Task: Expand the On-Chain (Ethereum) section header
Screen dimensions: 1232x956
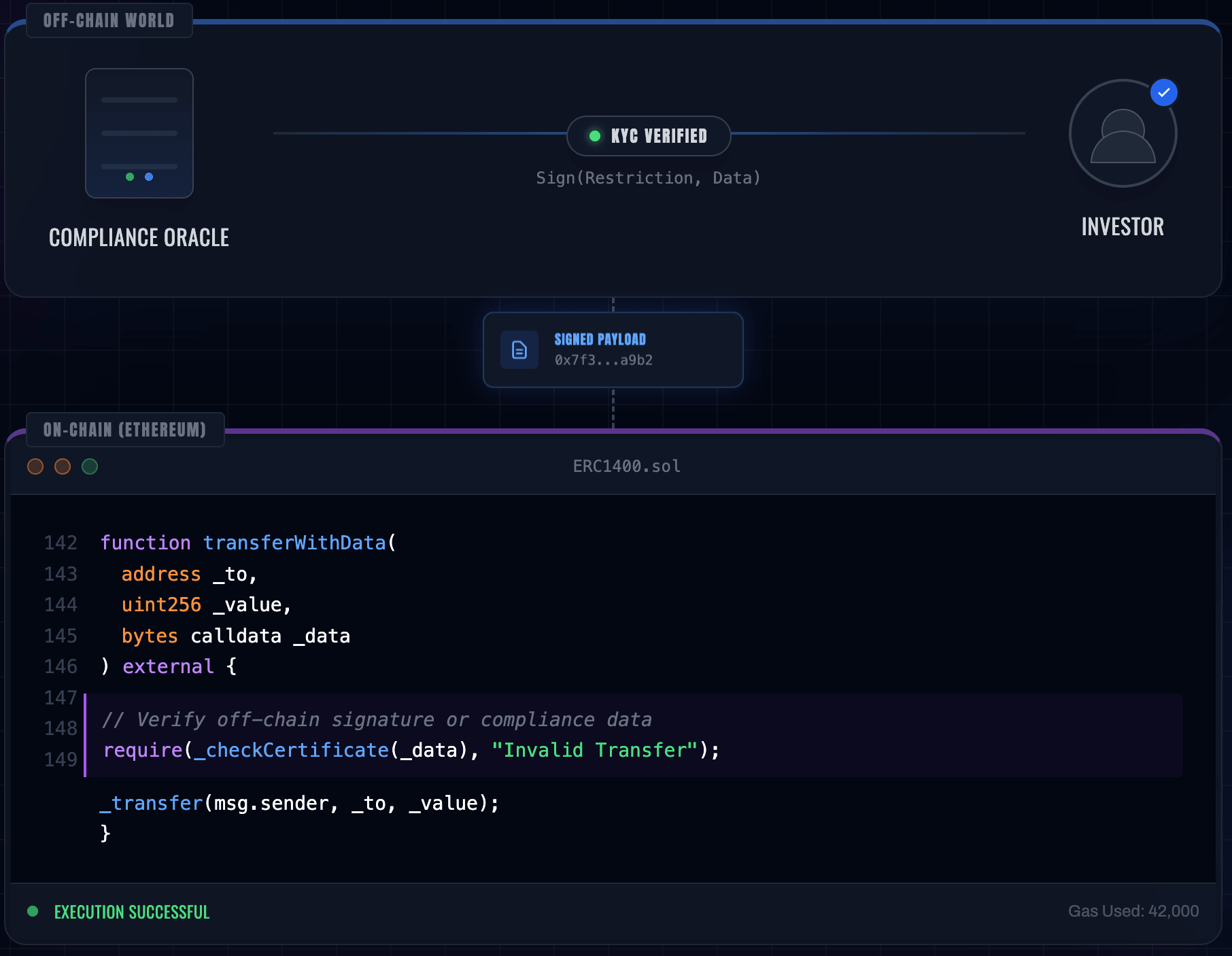Action: point(125,429)
